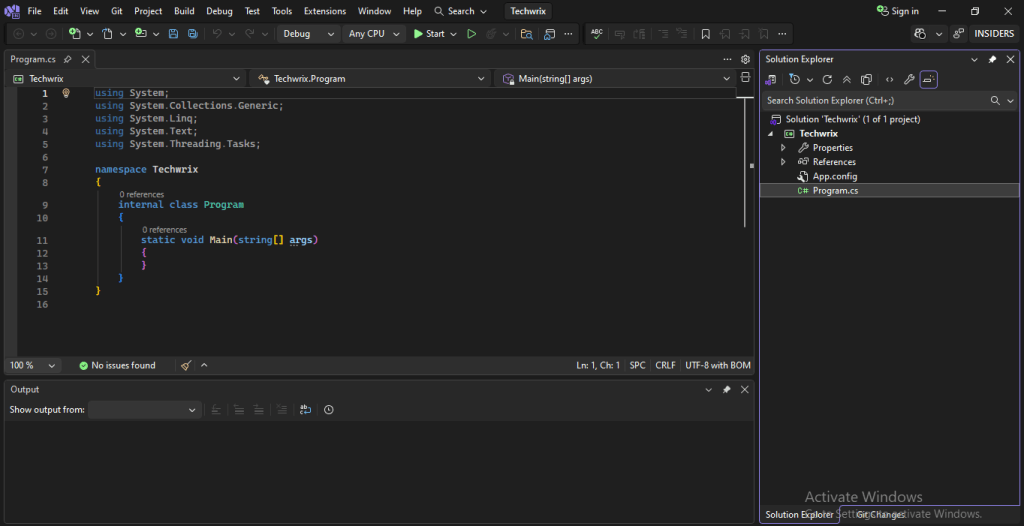The height and width of the screenshot is (526, 1024).
Task: Toggle word wrap in Output panel
Action: pos(305,410)
